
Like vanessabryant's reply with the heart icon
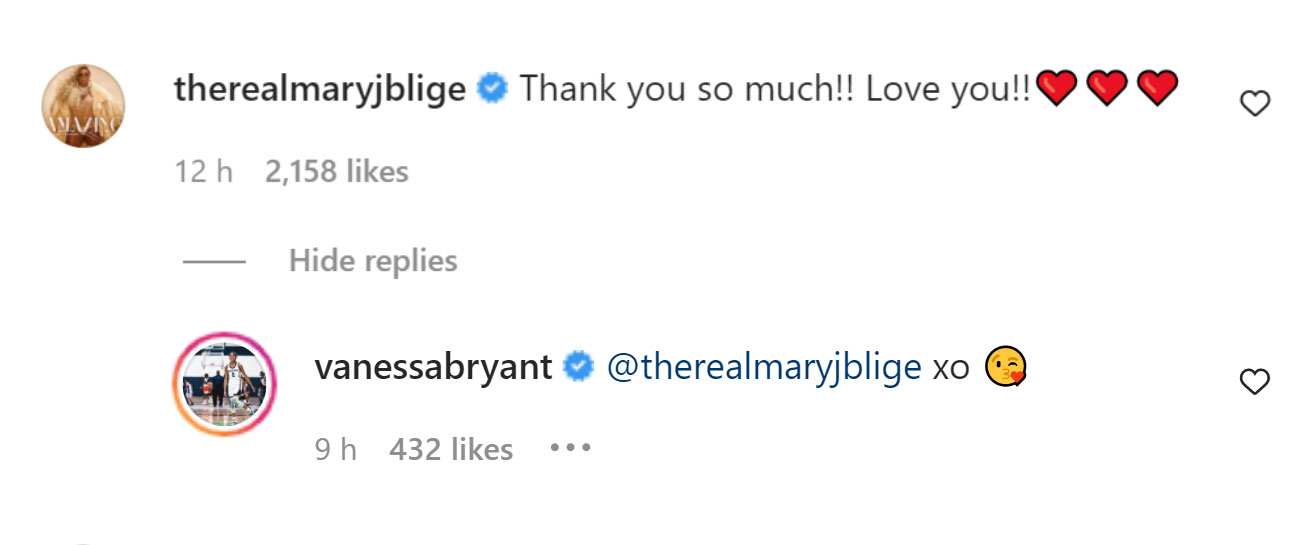point(1254,381)
